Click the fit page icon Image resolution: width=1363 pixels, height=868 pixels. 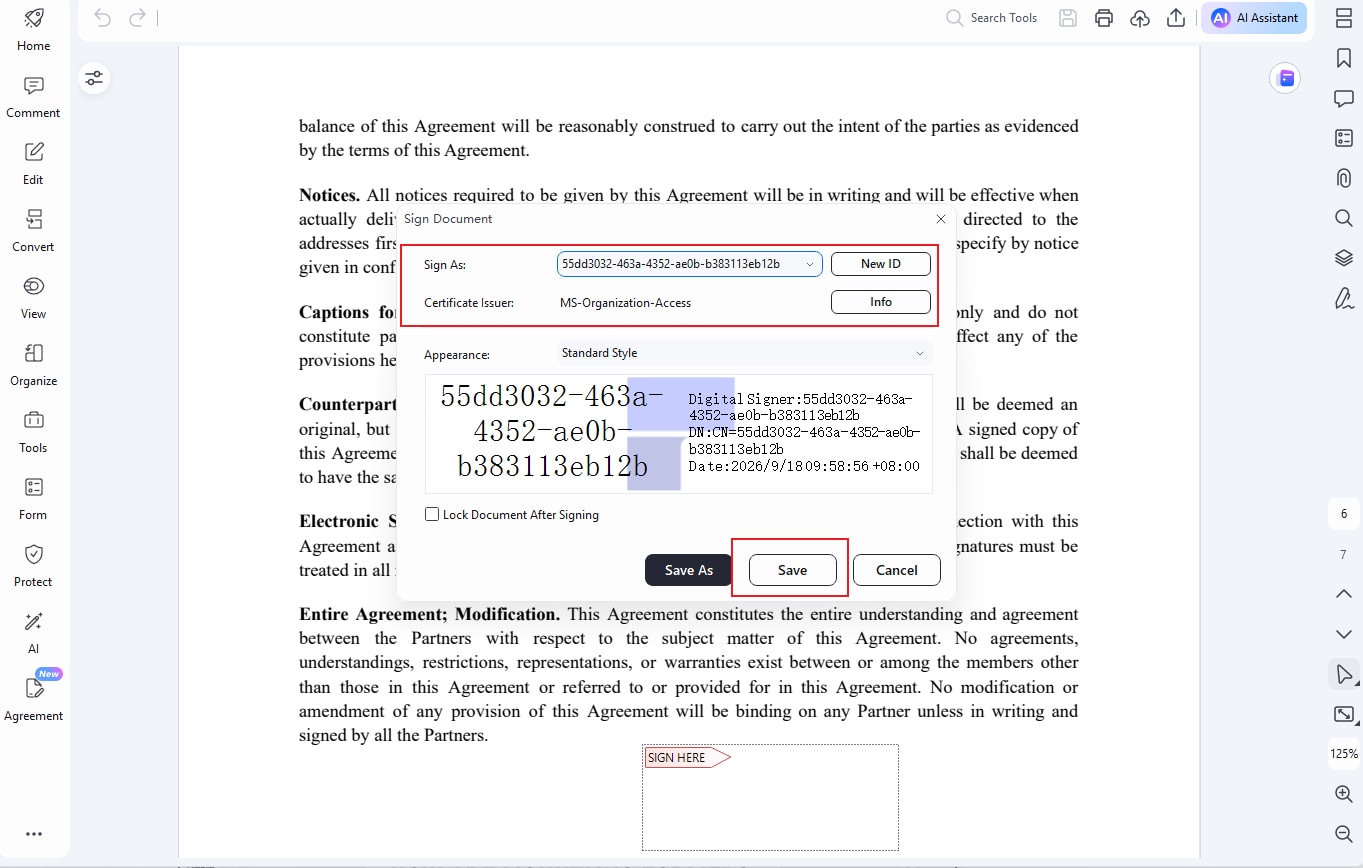click(1344, 714)
